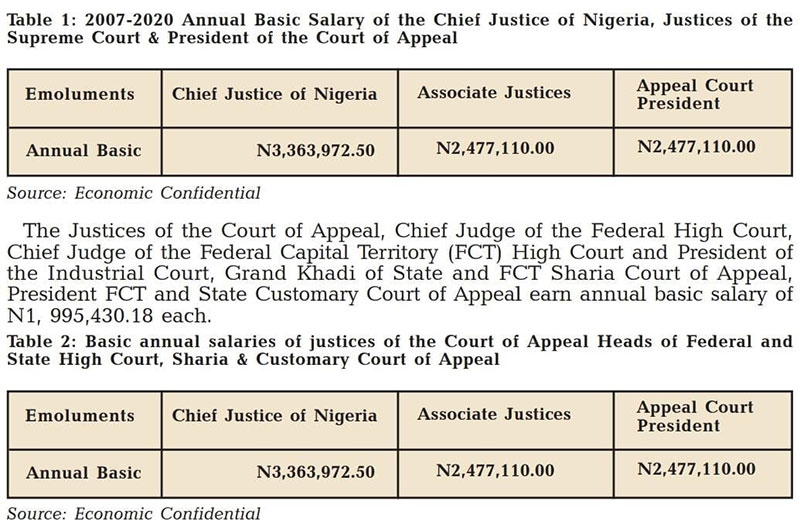The height and width of the screenshot is (528, 800).
Task: Click bottom Source: Economic Confidential caption
Action: 133,514
